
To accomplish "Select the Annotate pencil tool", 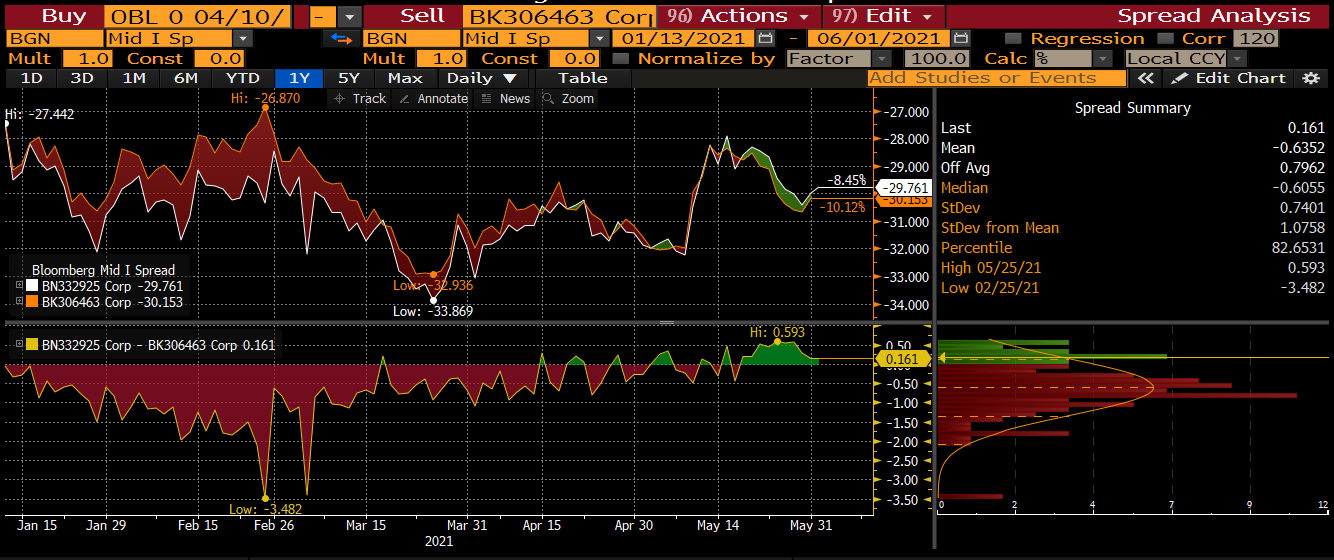I will [433, 98].
